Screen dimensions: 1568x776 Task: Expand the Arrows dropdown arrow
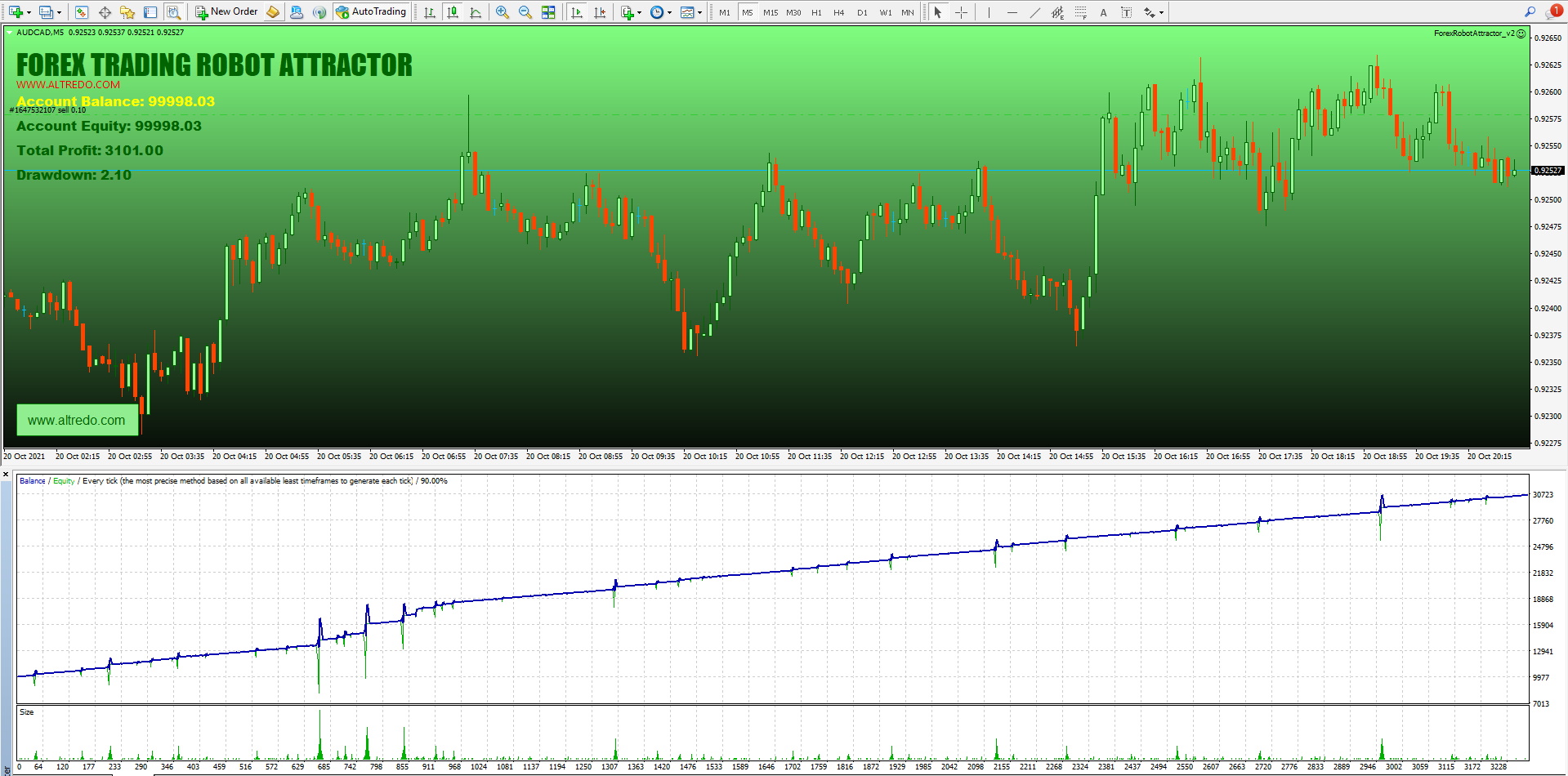click(x=1161, y=12)
